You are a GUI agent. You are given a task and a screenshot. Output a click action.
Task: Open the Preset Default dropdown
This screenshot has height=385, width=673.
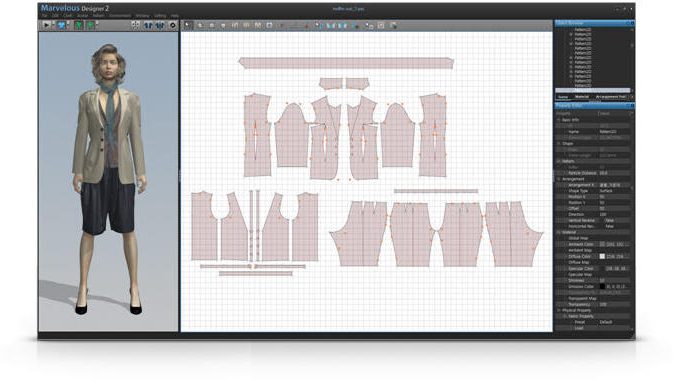(x=614, y=322)
